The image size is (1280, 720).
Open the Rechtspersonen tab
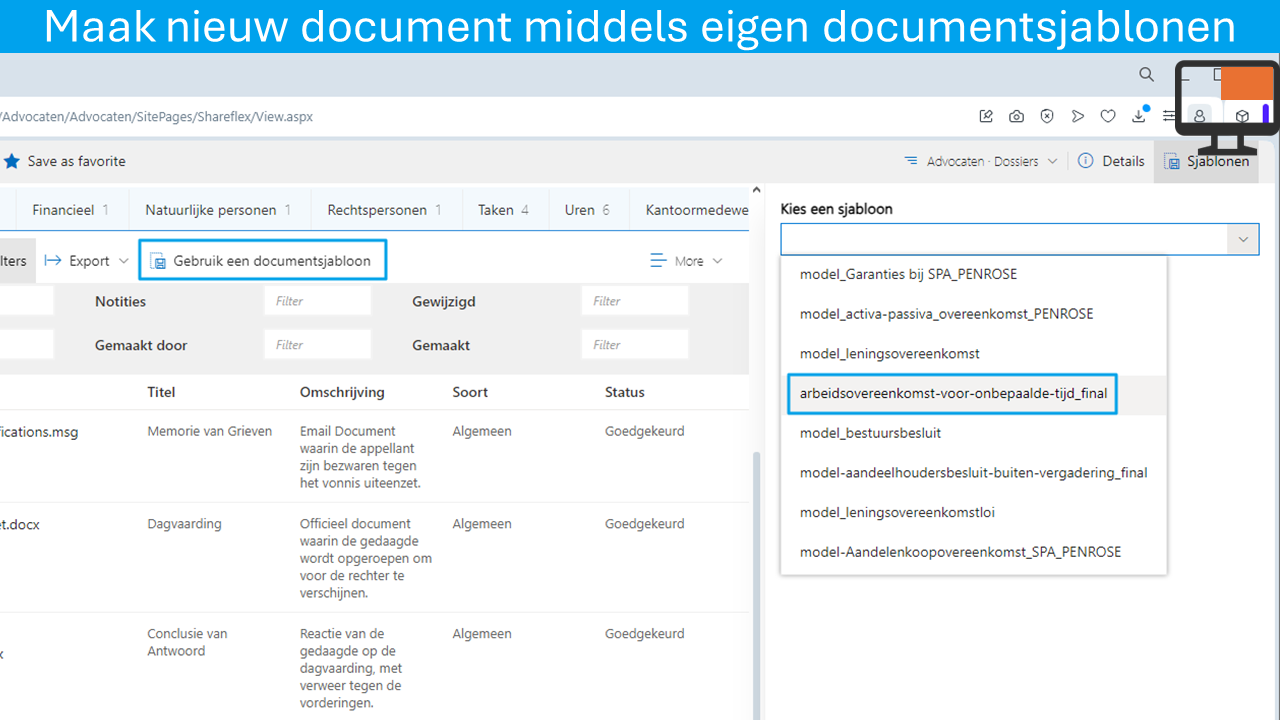(x=384, y=210)
